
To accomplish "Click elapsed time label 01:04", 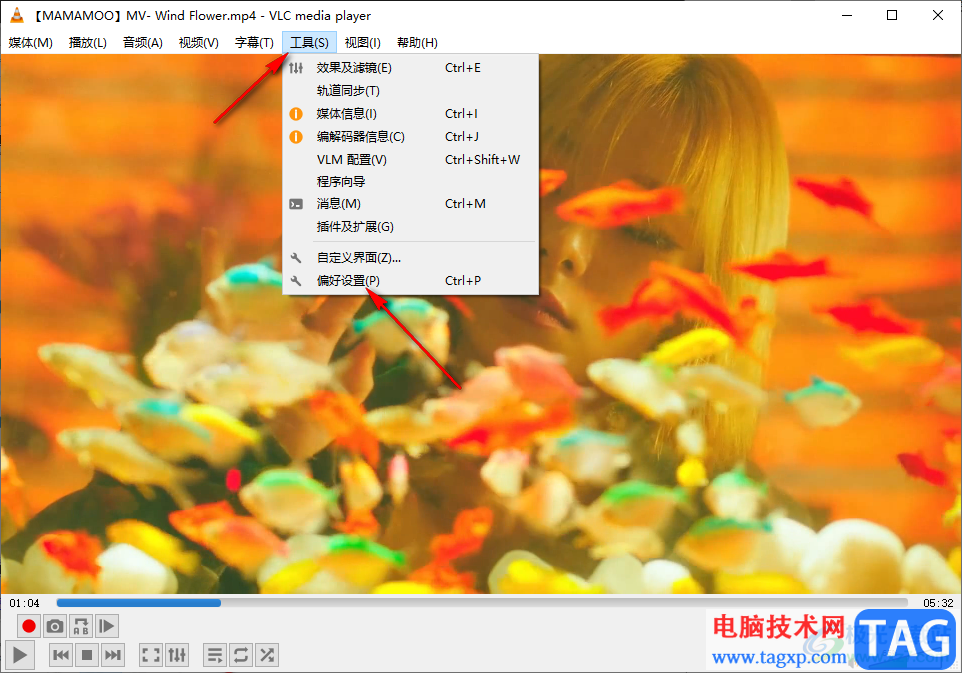I will click(25, 603).
